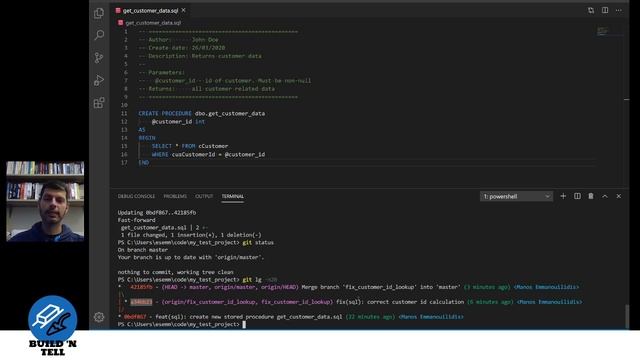Click the presenter webcam video
The height and width of the screenshot is (360, 640).
[45, 201]
